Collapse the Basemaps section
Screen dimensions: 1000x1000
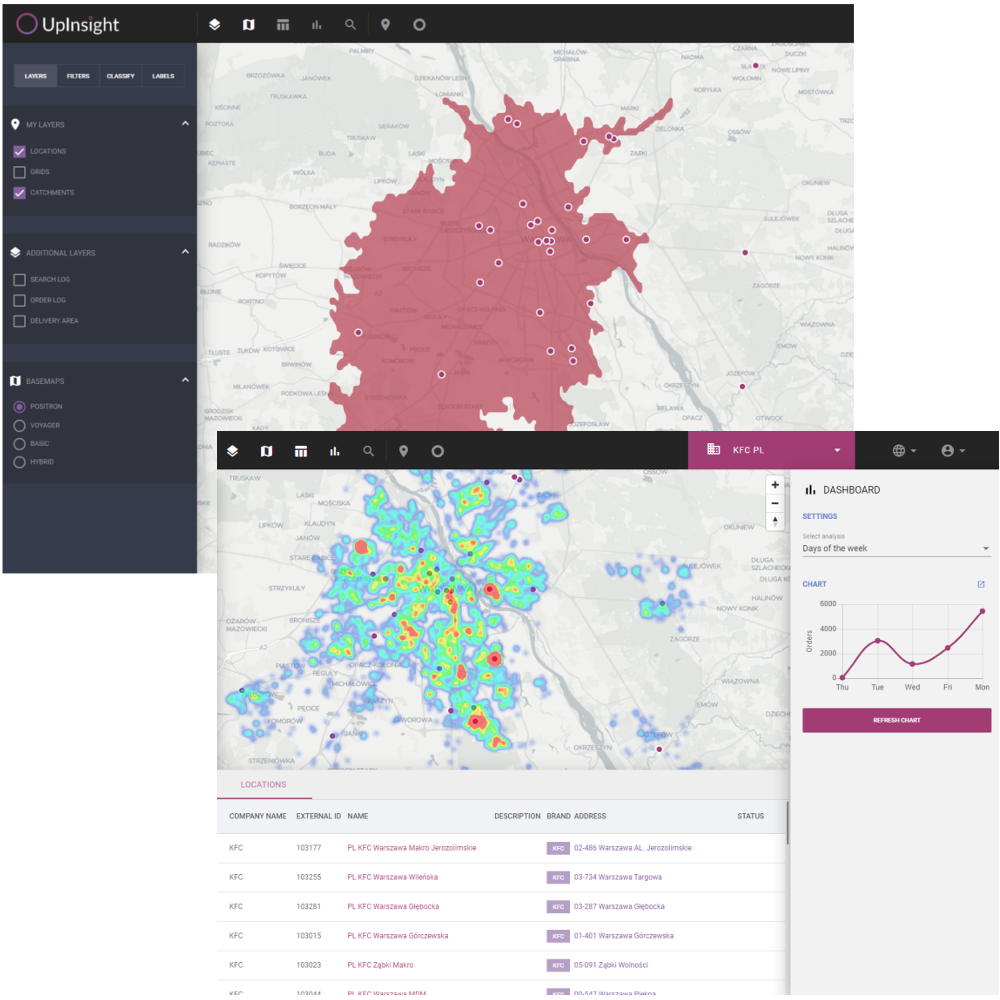185,380
